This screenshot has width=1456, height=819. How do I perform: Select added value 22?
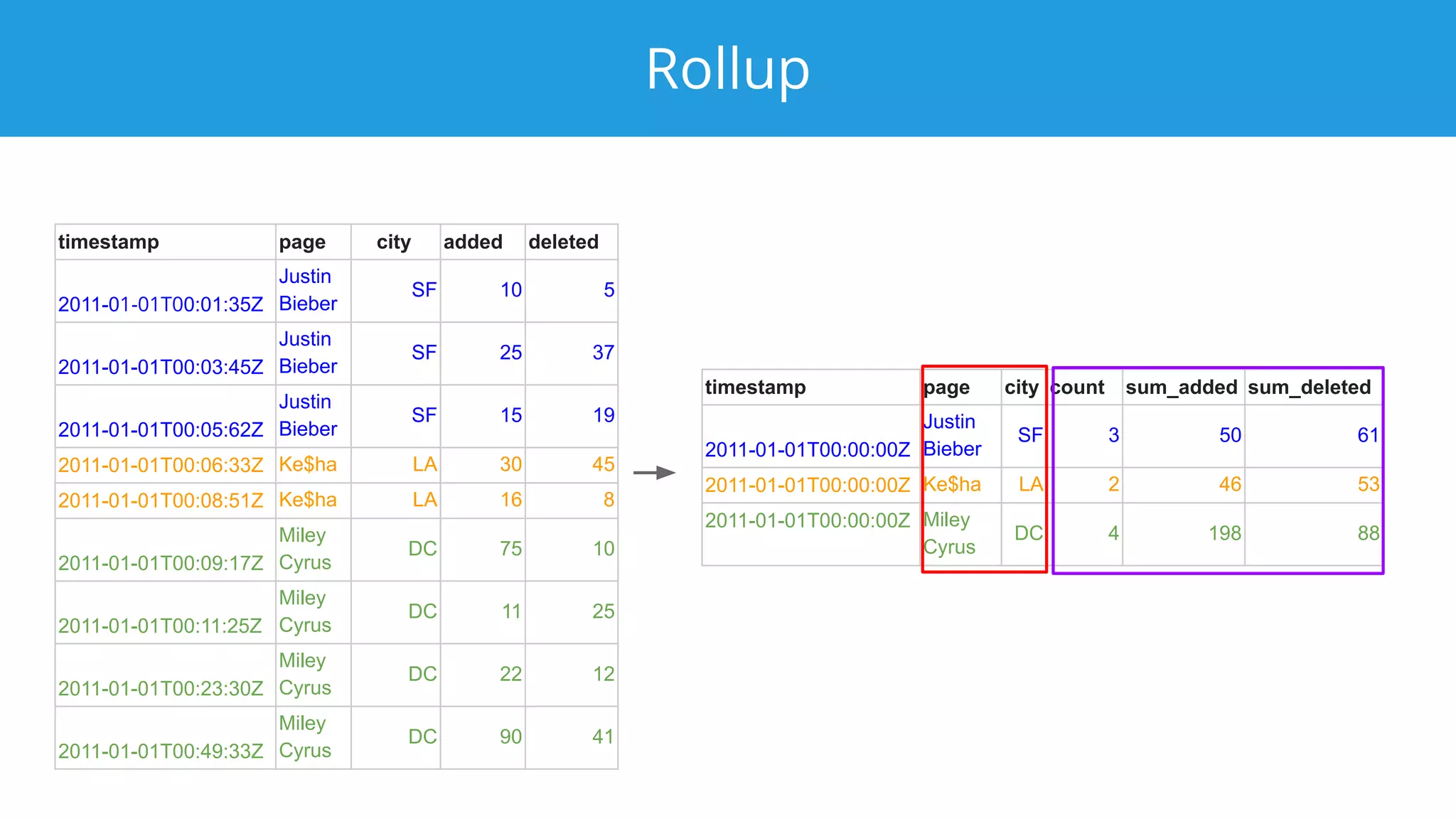(x=511, y=674)
